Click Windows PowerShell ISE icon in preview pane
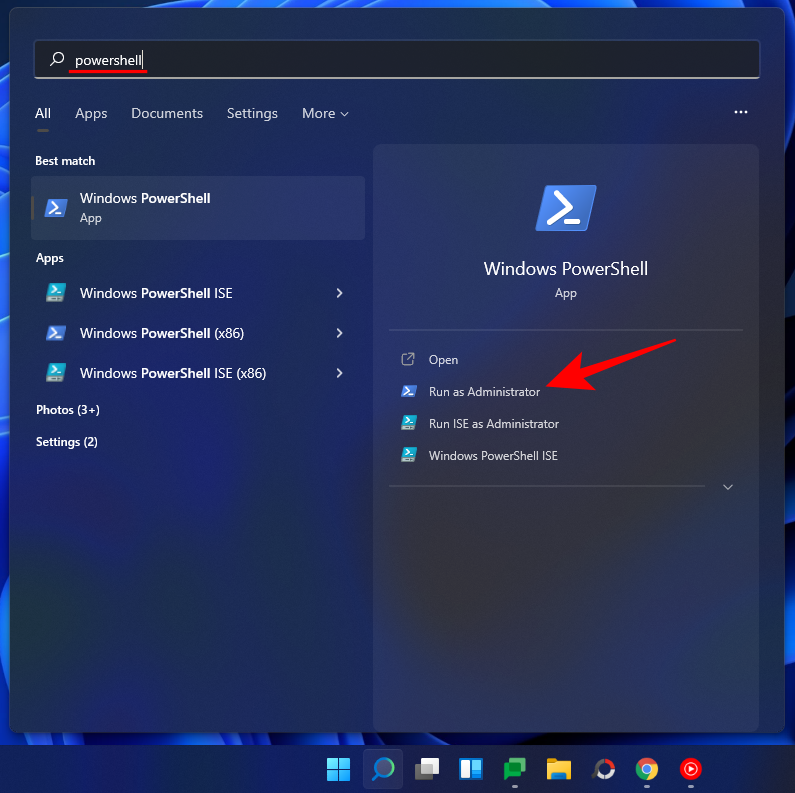The height and width of the screenshot is (793, 795). [409, 455]
